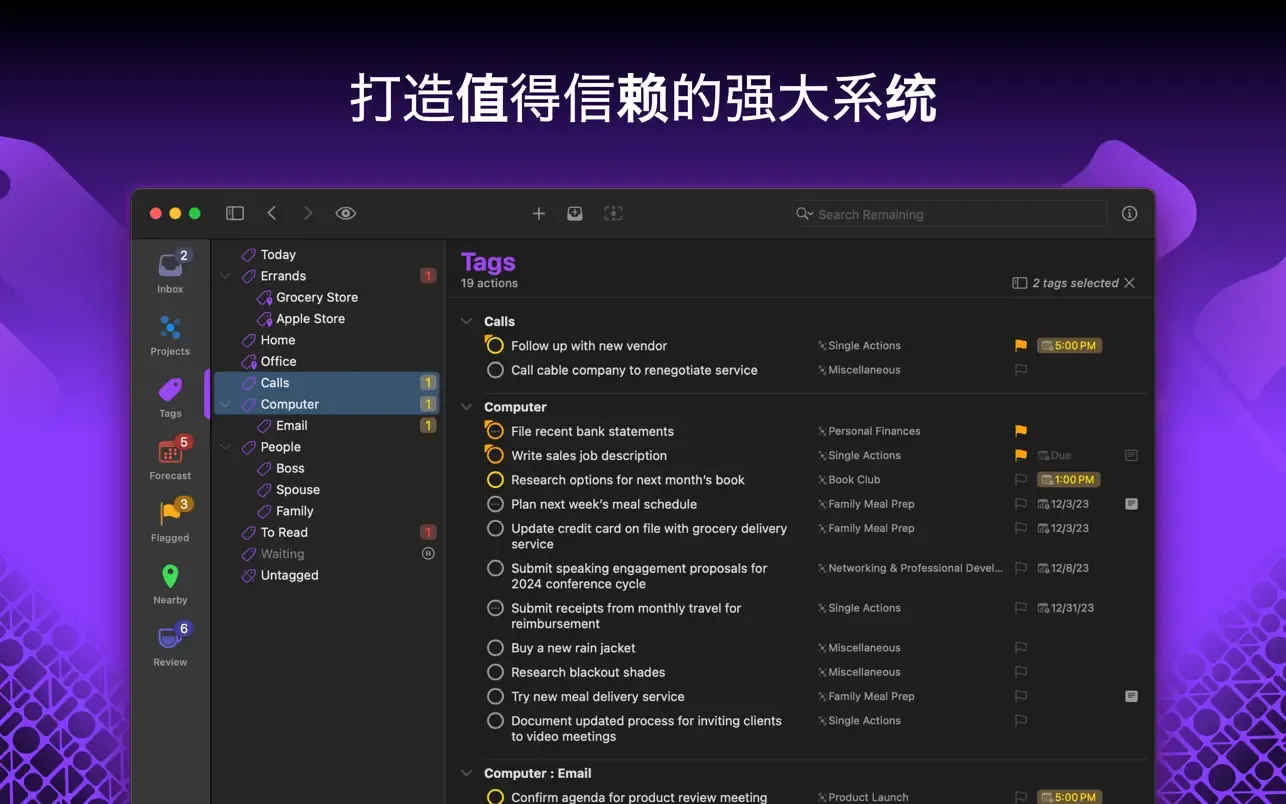Complete Write sales job description
Image resolution: width=1286 pixels, height=804 pixels.
pos(494,455)
